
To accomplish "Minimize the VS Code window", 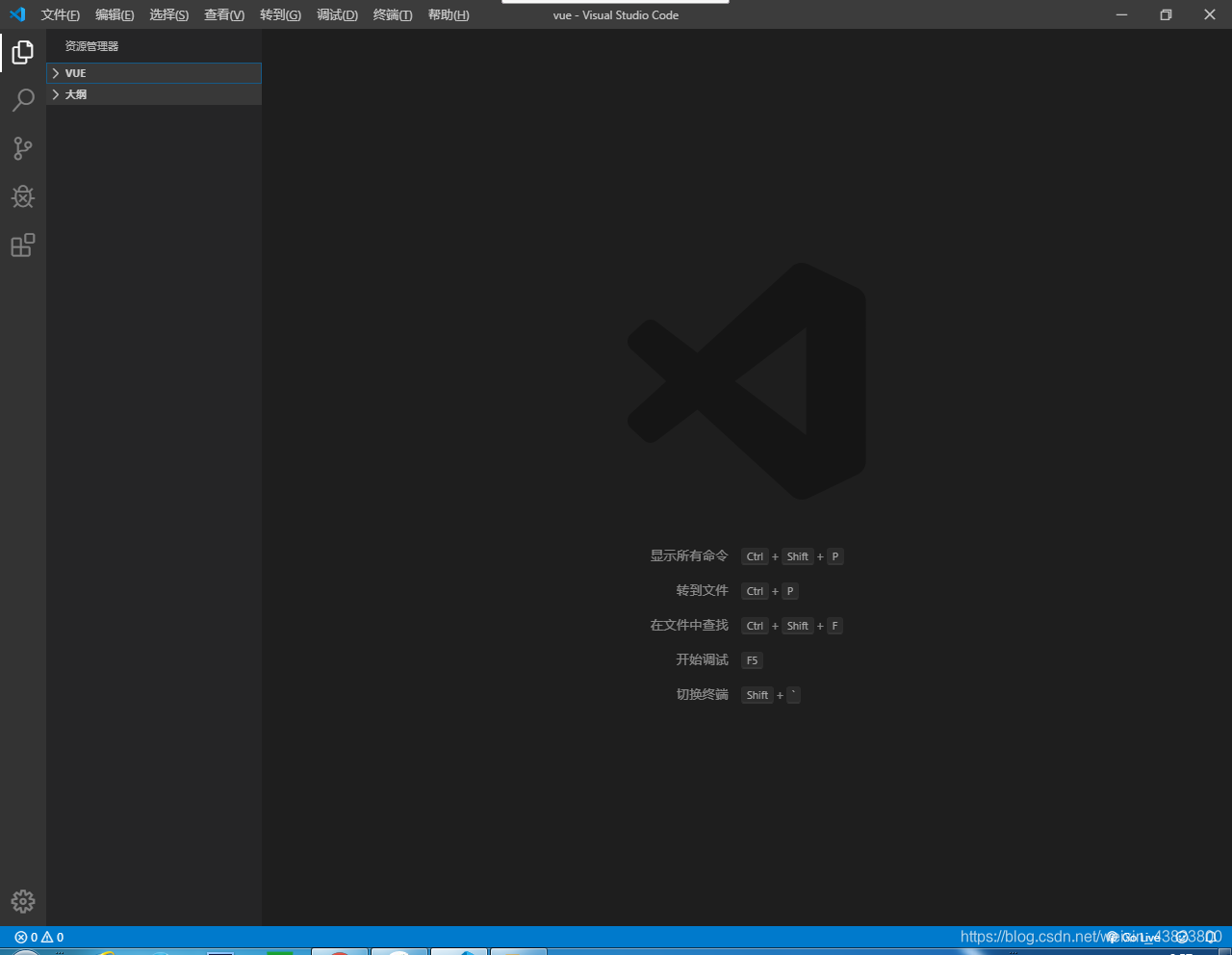I will pyautogui.click(x=1121, y=14).
